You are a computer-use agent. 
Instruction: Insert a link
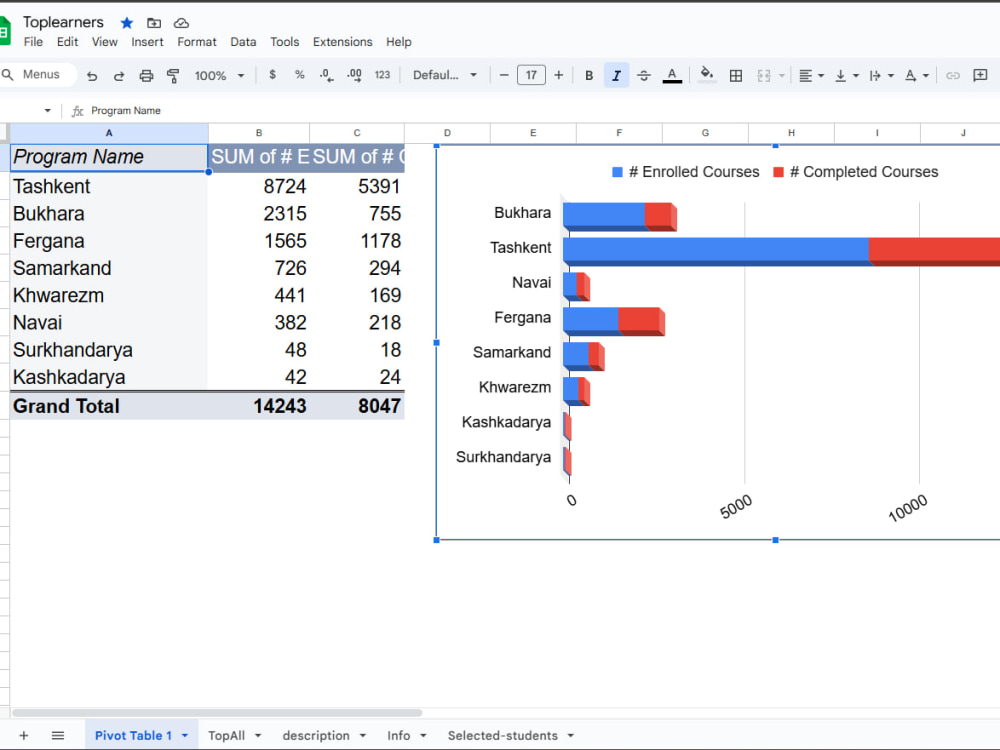coord(952,75)
